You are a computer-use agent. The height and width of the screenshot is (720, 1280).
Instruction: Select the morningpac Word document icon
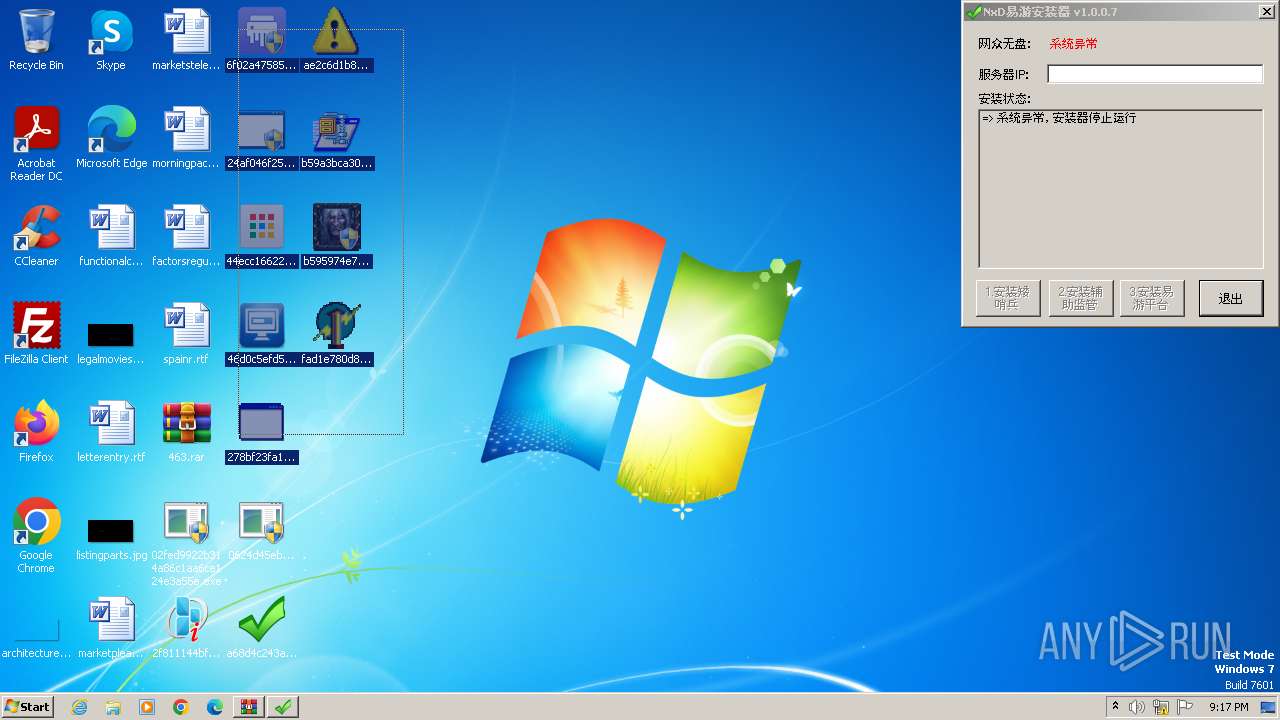pyautogui.click(x=186, y=138)
